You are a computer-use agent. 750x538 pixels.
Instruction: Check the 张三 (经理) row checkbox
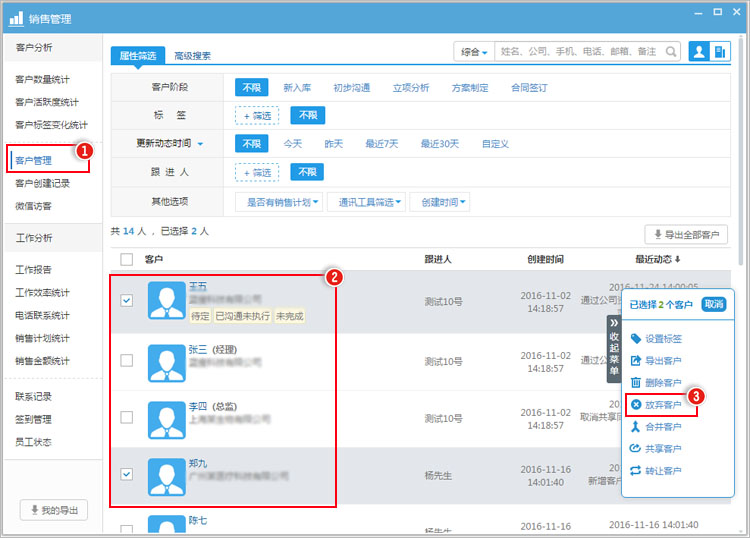(126, 360)
